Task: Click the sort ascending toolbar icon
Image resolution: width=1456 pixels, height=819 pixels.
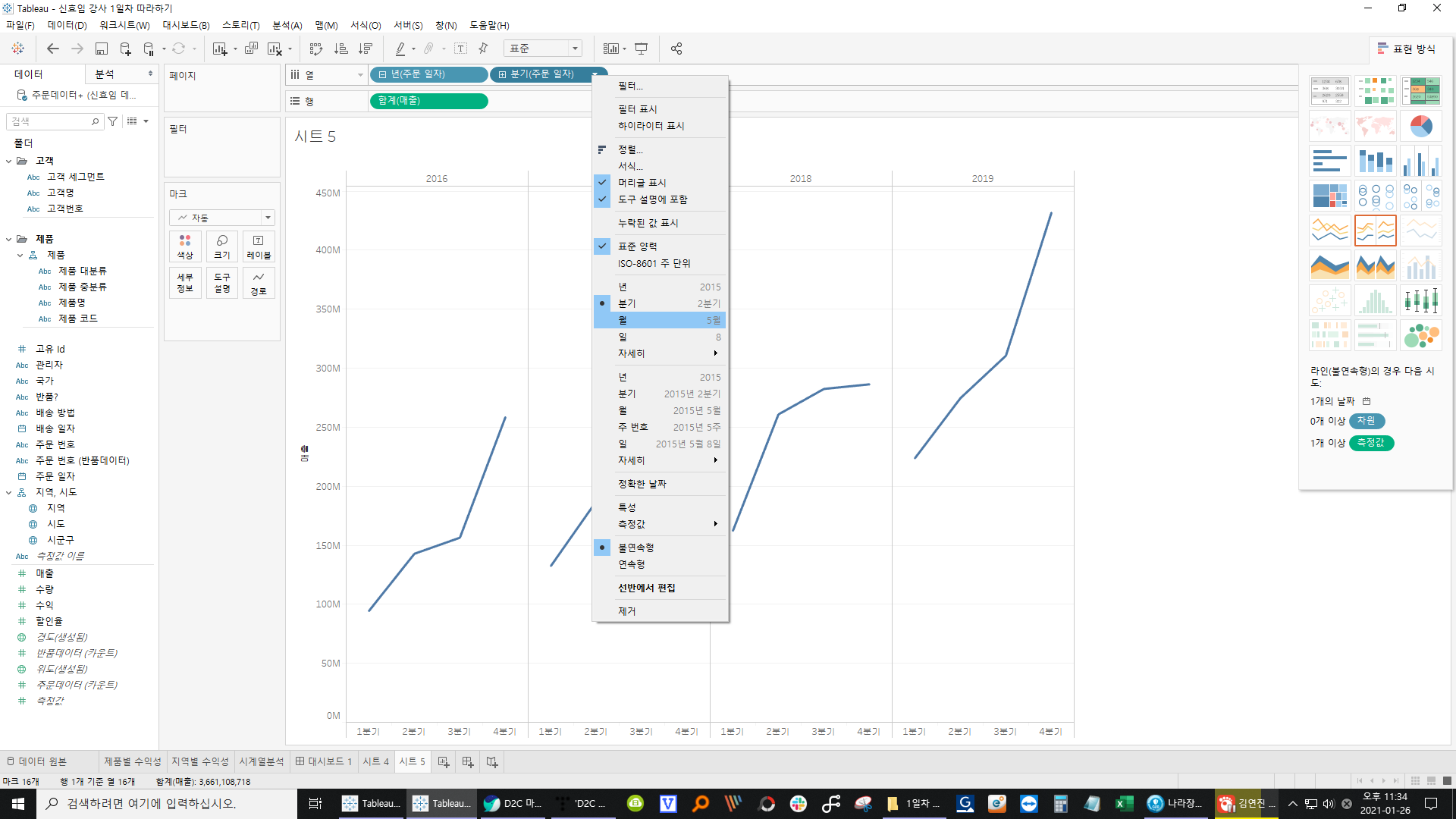Action: [x=341, y=49]
